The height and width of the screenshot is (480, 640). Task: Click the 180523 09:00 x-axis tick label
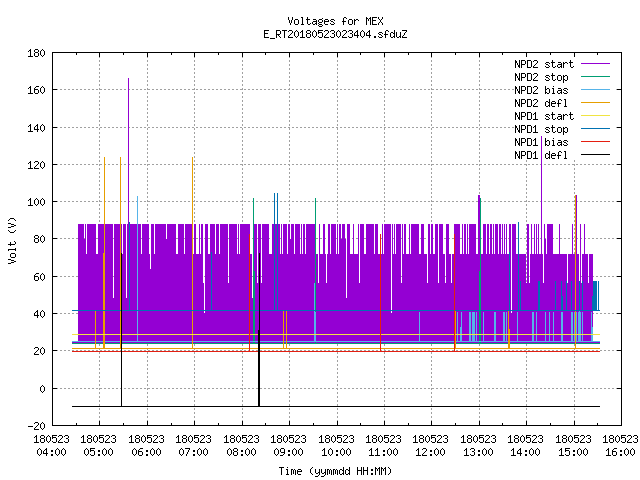click(x=288, y=446)
